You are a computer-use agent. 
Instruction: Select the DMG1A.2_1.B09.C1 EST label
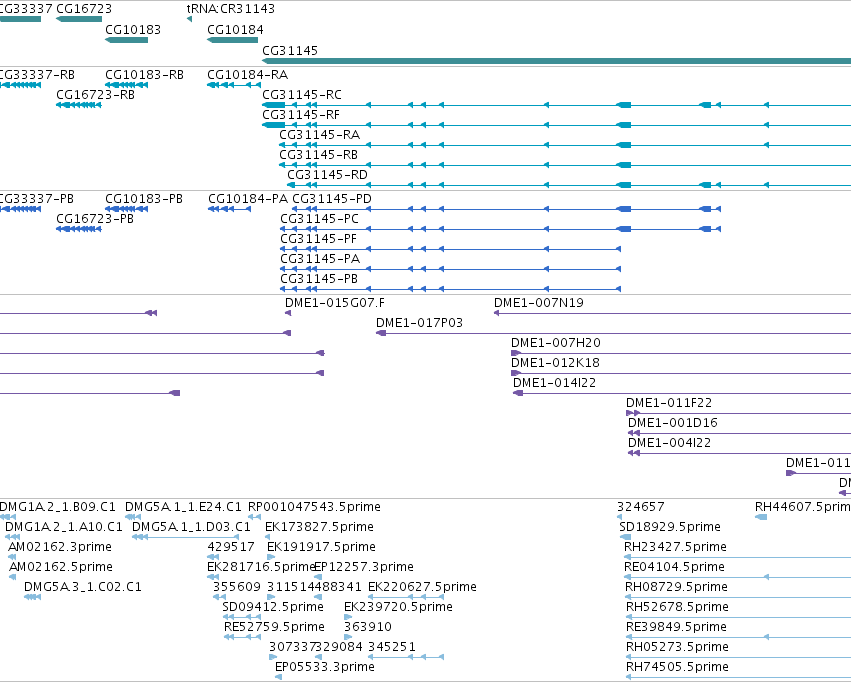coord(58,507)
